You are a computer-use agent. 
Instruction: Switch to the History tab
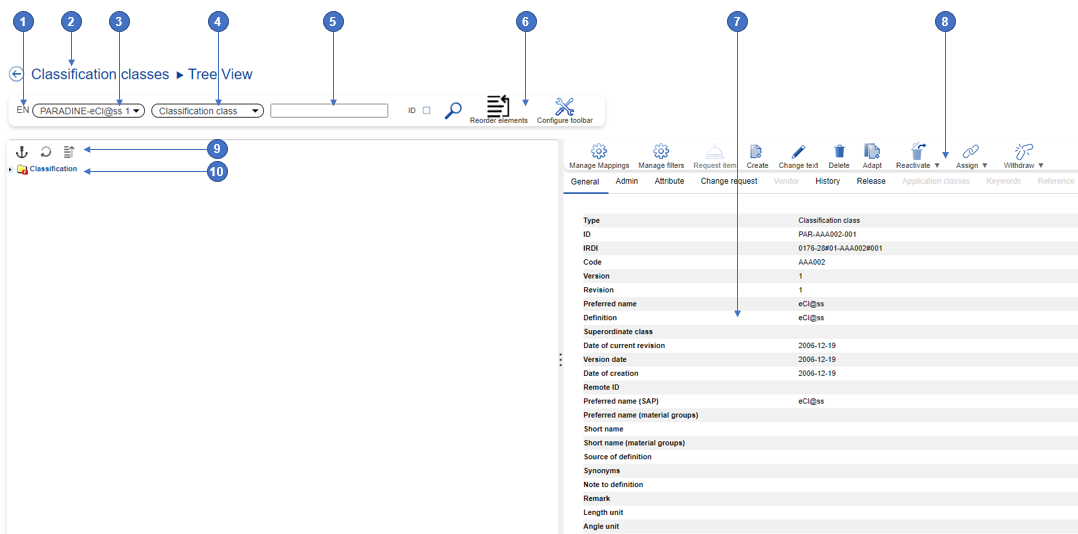827,181
